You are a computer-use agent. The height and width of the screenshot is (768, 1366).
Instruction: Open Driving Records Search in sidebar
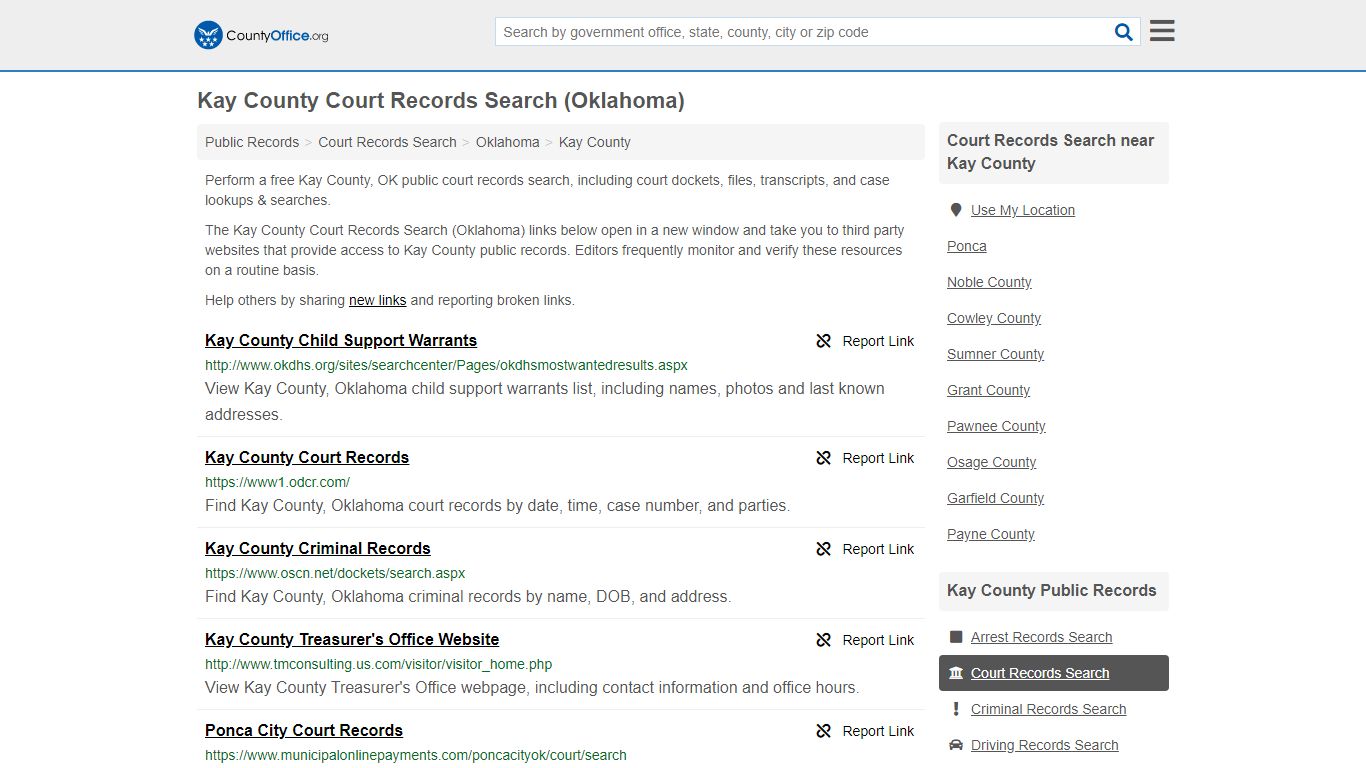tap(1044, 745)
